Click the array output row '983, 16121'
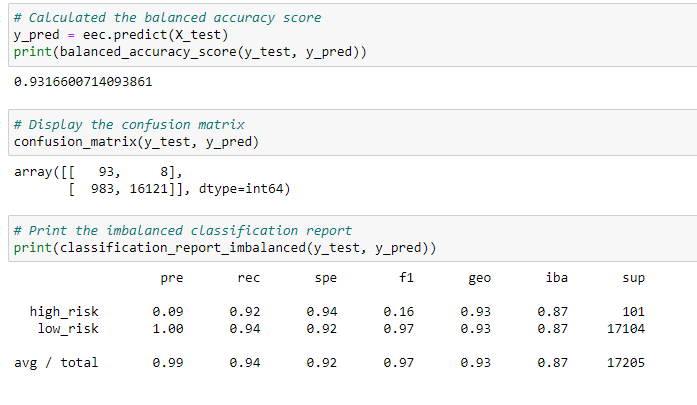Screen dimensions: 697x405 point(179,189)
